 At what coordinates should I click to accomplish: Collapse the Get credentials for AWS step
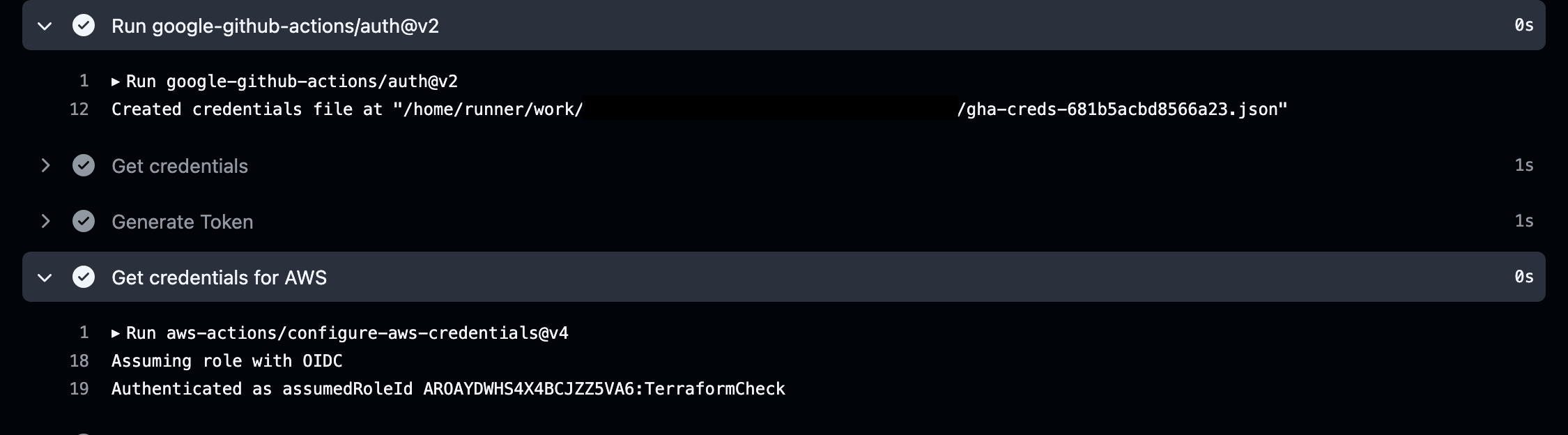(x=45, y=277)
